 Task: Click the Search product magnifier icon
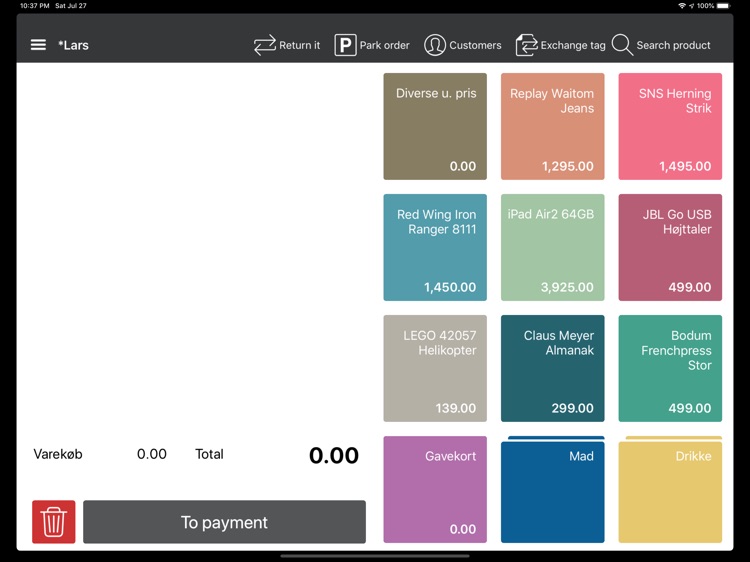click(x=622, y=45)
